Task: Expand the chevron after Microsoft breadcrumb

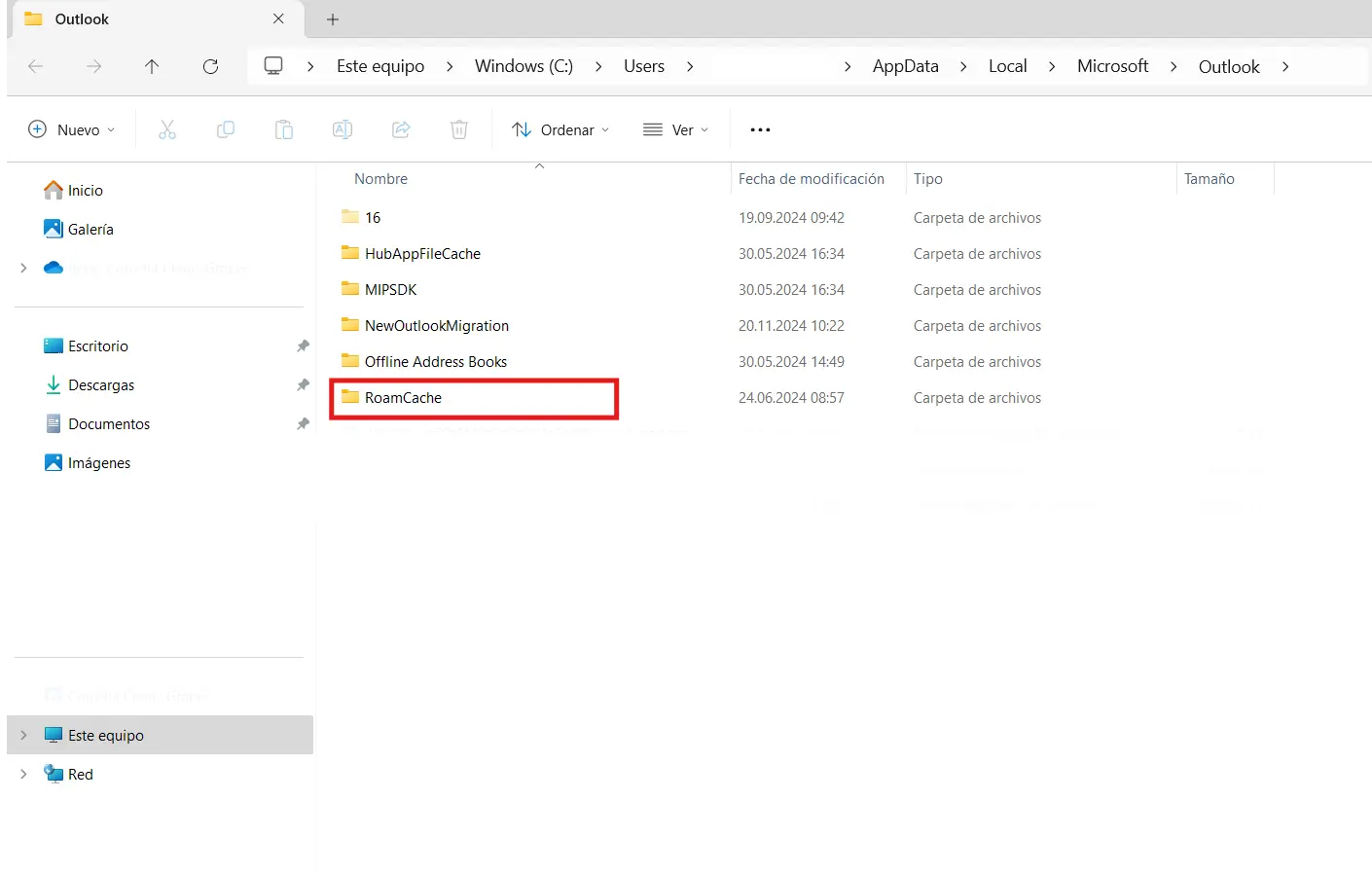Action: [x=1173, y=66]
